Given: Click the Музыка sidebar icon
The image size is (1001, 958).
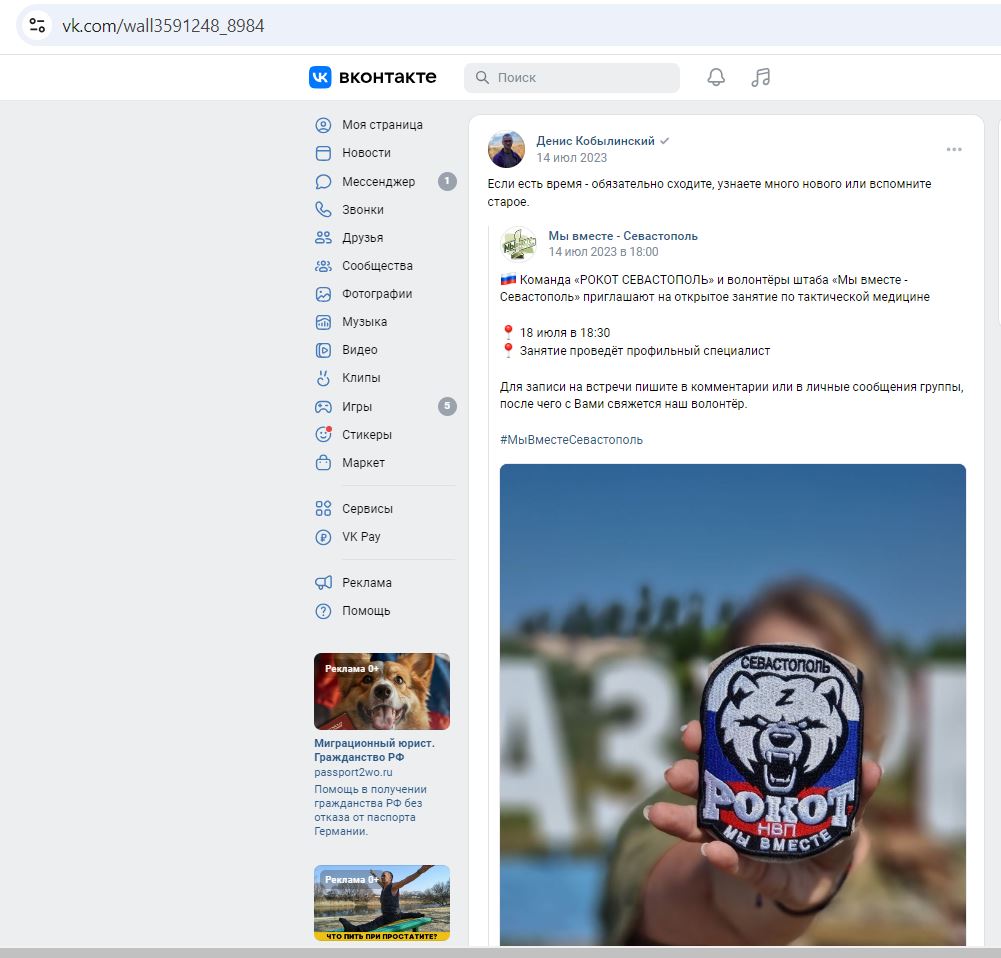Looking at the screenshot, I should [x=324, y=322].
